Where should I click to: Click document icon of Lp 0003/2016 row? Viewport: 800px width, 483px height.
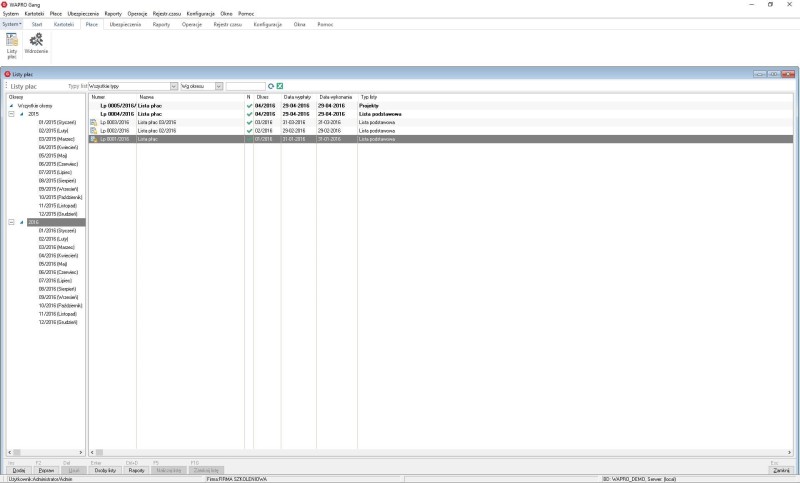pyautogui.click(x=94, y=122)
